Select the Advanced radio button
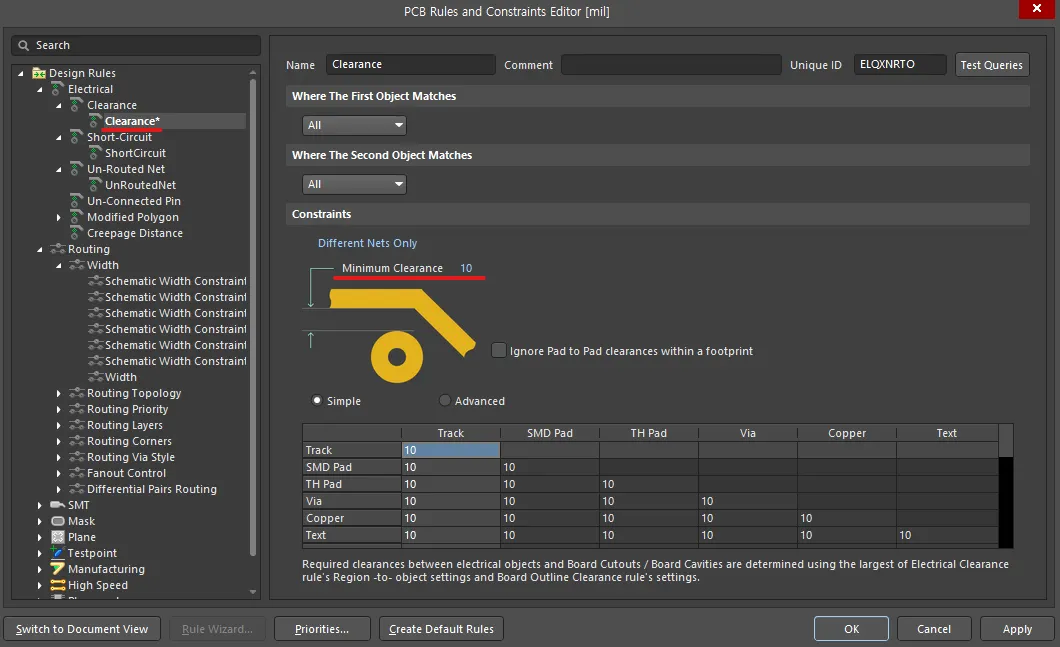1060x647 pixels. 445,401
